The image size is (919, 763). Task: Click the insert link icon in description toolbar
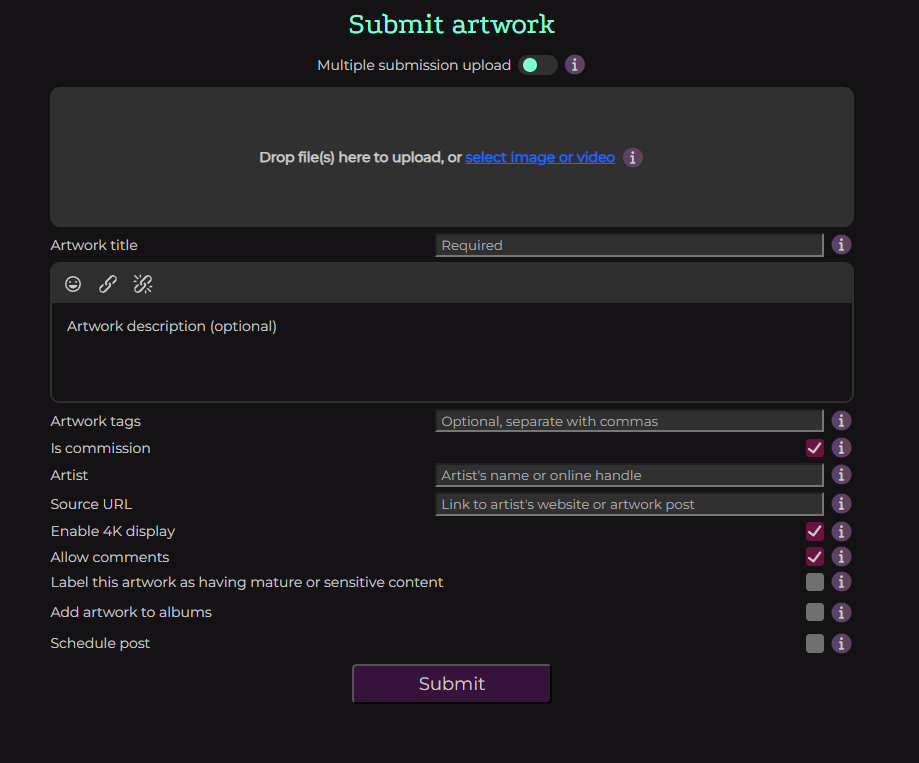coord(108,284)
